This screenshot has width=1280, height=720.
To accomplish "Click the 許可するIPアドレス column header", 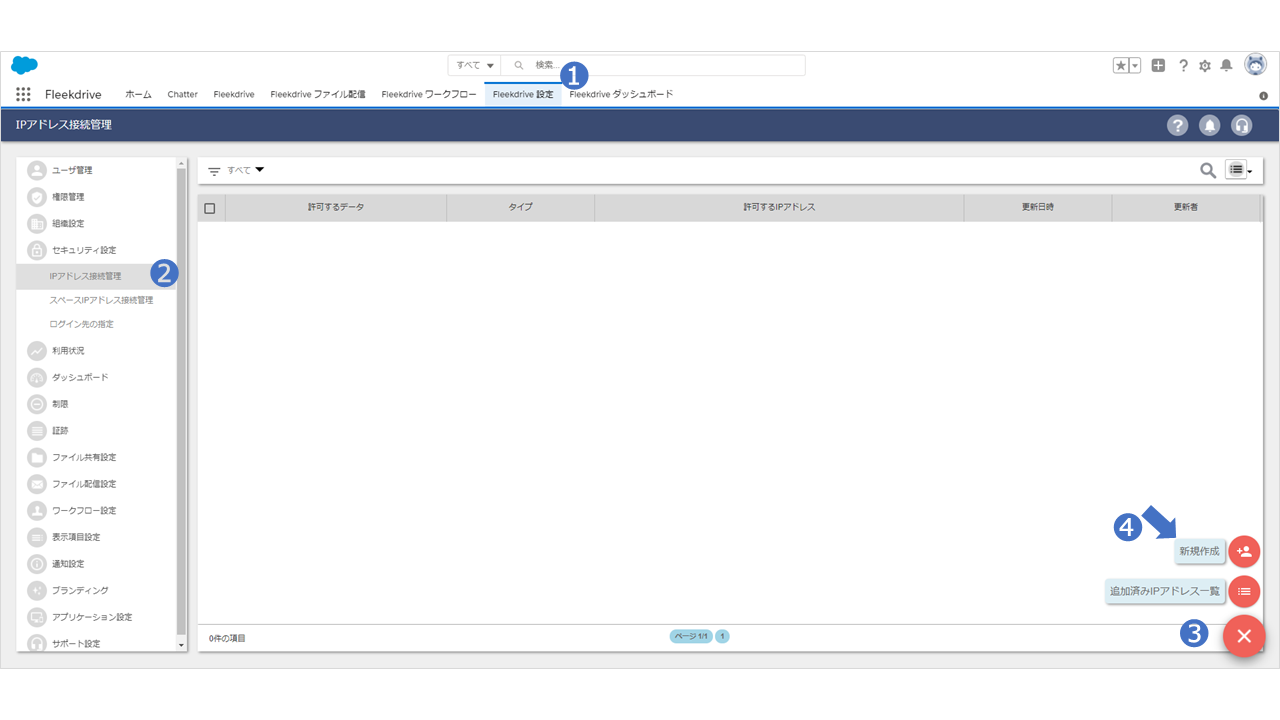I will click(779, 207).
